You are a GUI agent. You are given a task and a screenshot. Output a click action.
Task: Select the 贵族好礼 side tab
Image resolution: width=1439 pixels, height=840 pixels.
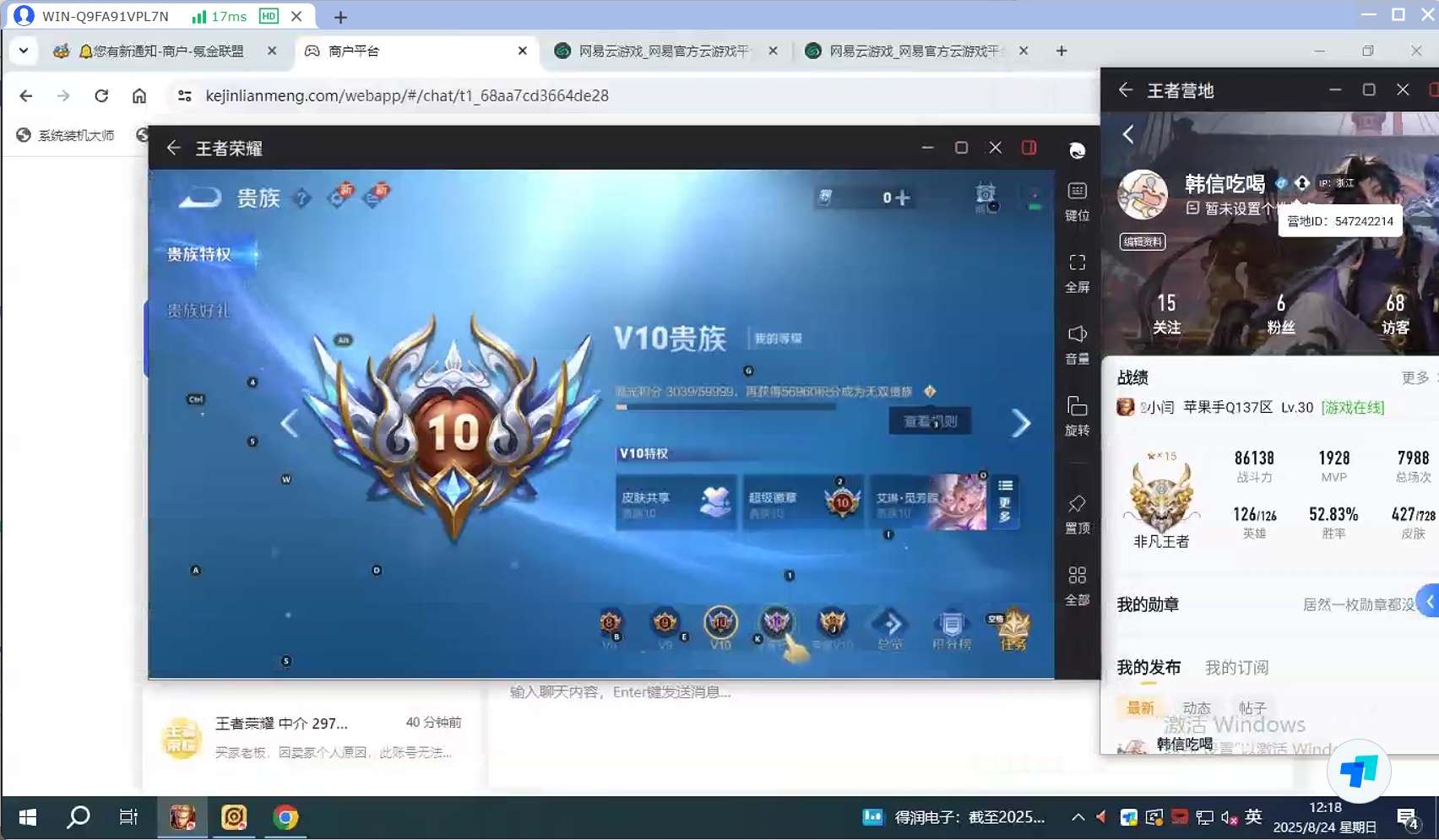coord(198,311)
